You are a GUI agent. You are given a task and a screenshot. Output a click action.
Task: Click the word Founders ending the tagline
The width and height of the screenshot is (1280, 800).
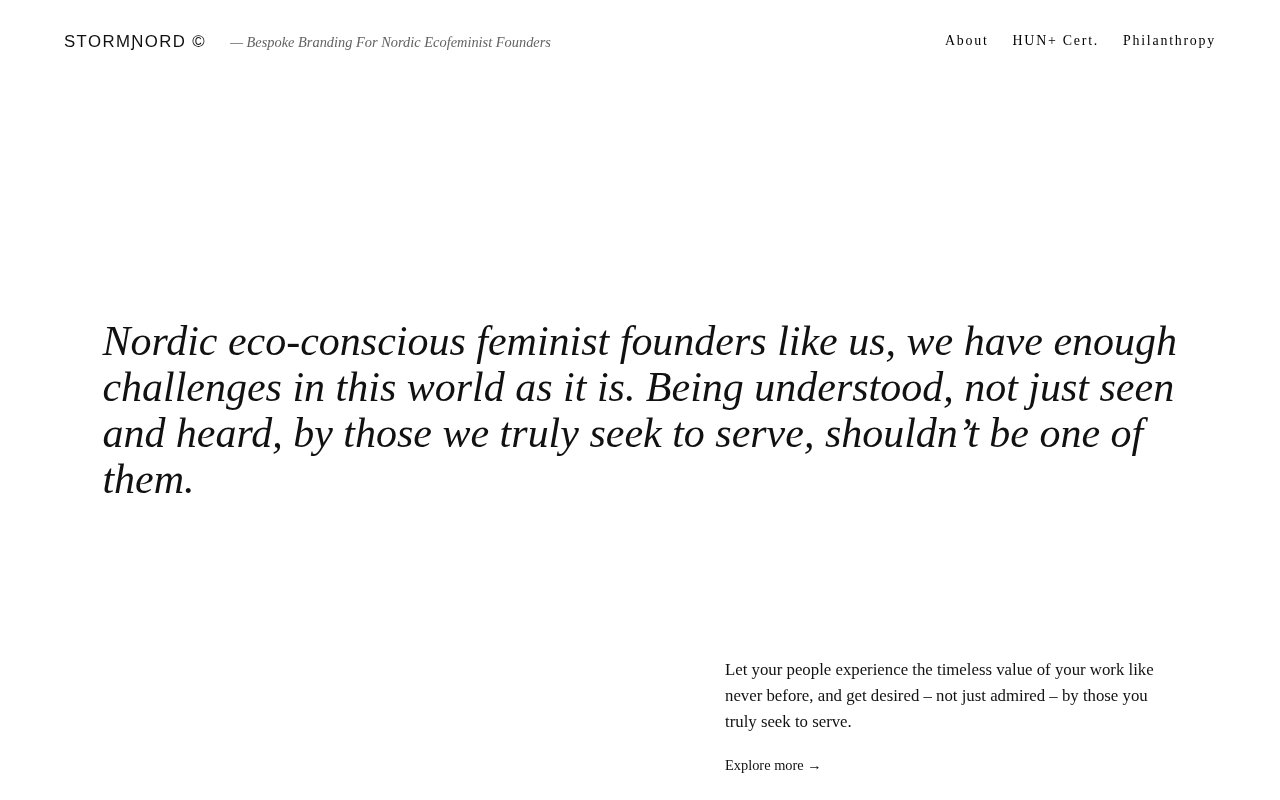click(x=523, y=43)
